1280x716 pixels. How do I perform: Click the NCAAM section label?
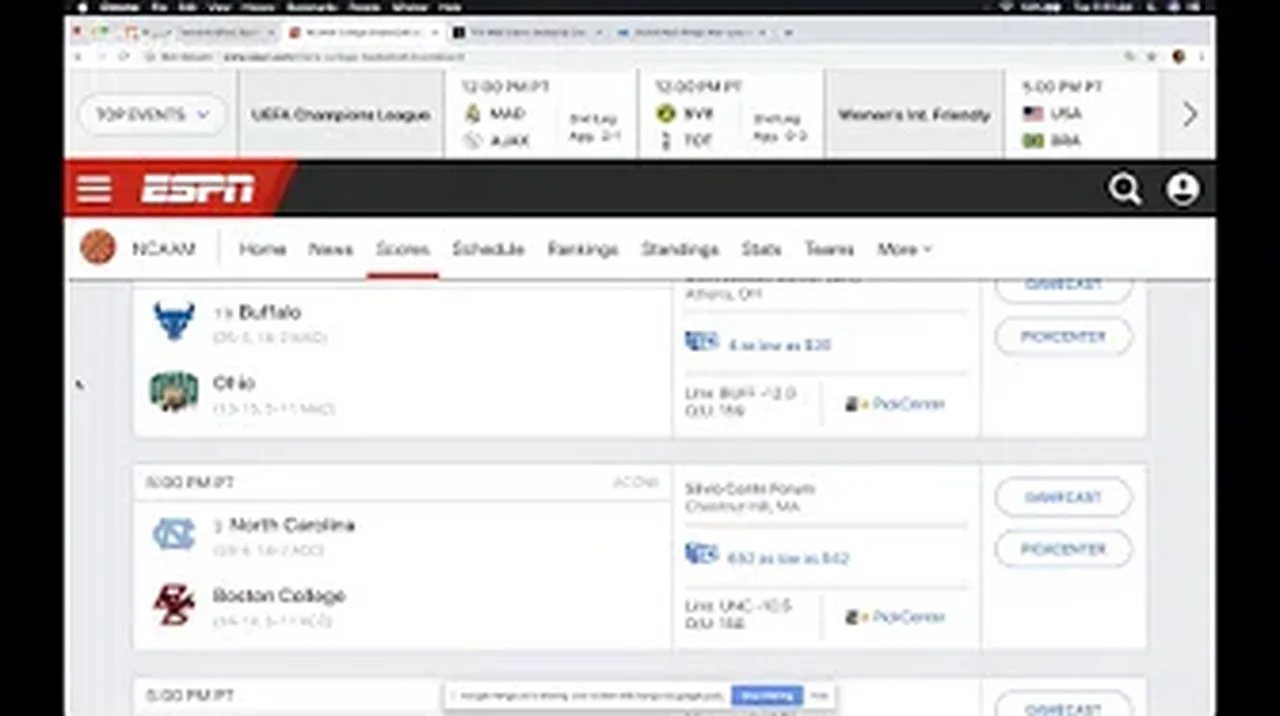pos(164,249)
